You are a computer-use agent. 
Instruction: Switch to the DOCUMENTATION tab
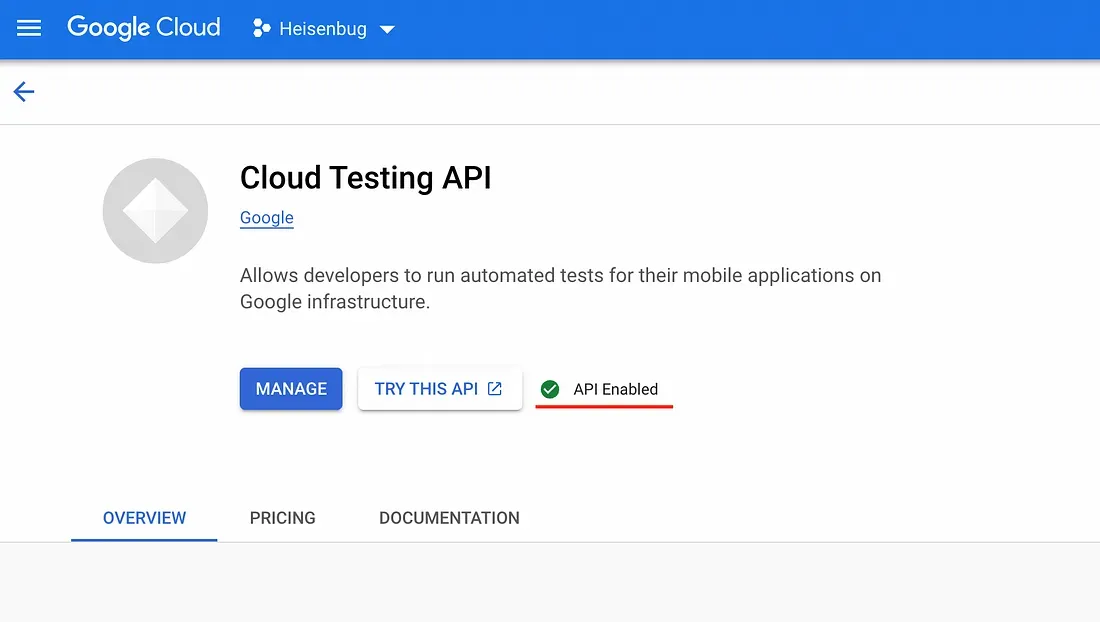(x=450, y=518)
